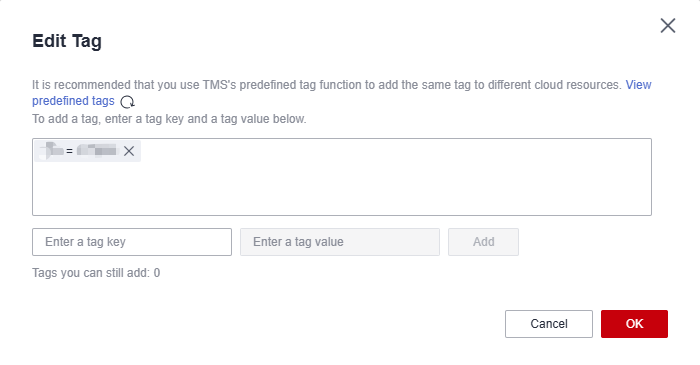Focus the 'Enter a tag key' field

(x=132, y=242)
